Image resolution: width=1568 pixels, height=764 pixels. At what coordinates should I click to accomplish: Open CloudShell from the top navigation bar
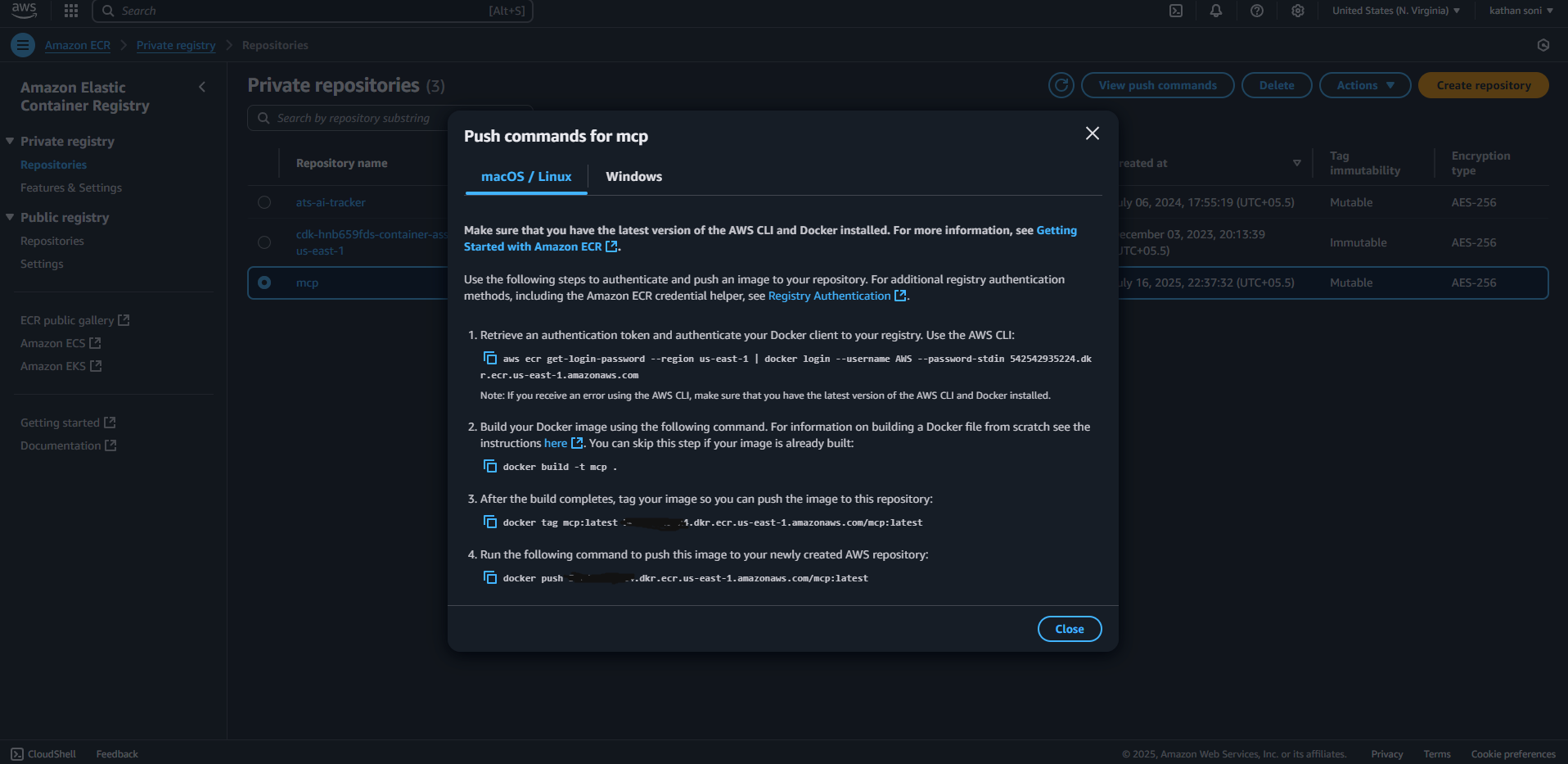(1176, 11)
